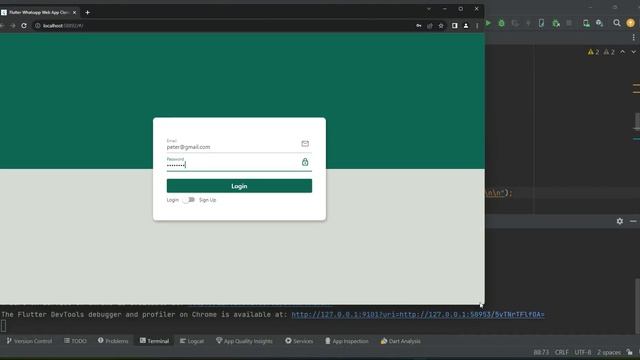Bookmark this page with the star icon
The height and width of the screenshot is (360, 640).
(441, 26)
